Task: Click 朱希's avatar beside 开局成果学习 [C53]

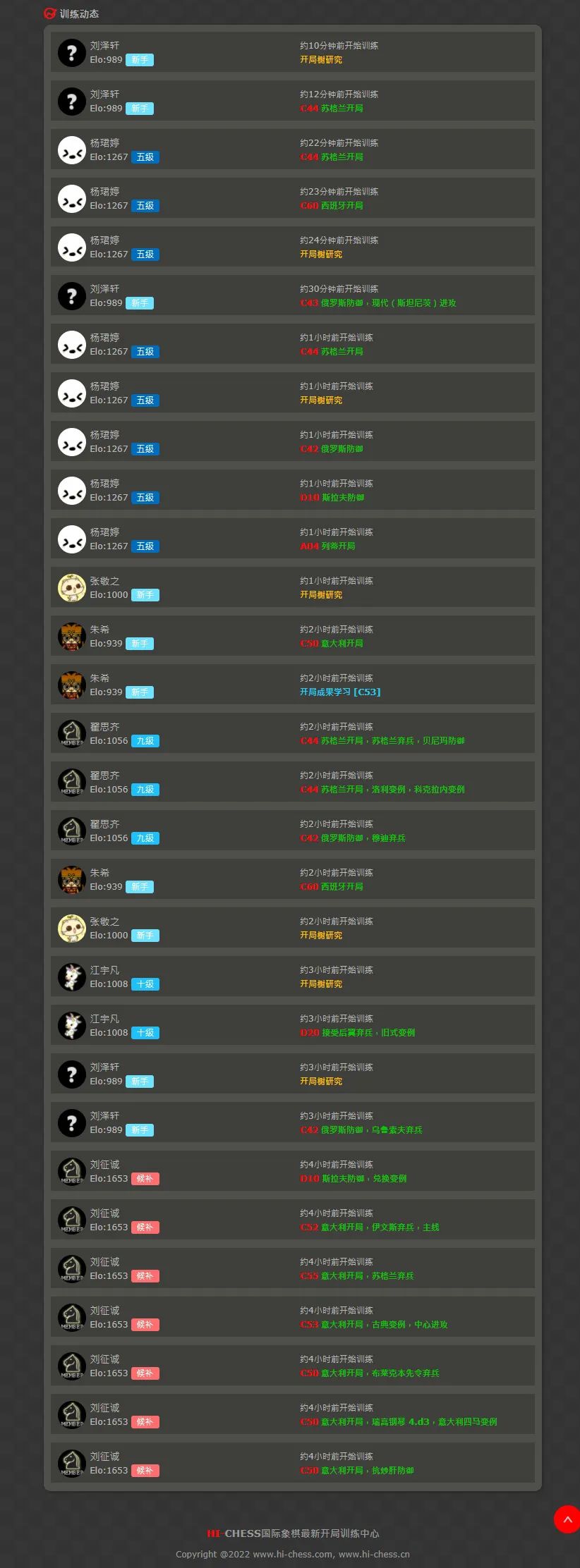Action: click(x=71, y=685)
